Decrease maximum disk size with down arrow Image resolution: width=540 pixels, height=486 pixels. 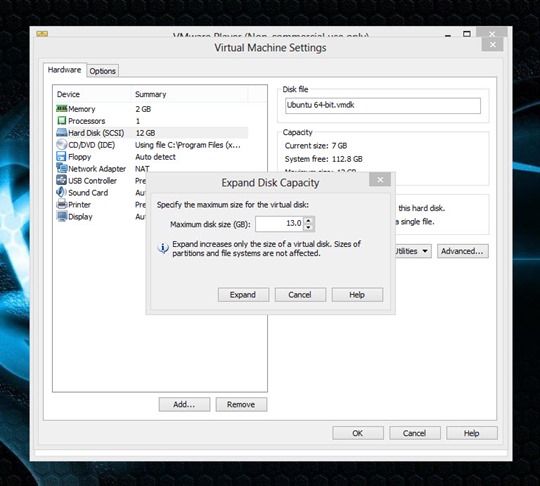click(x=309, y=227)
